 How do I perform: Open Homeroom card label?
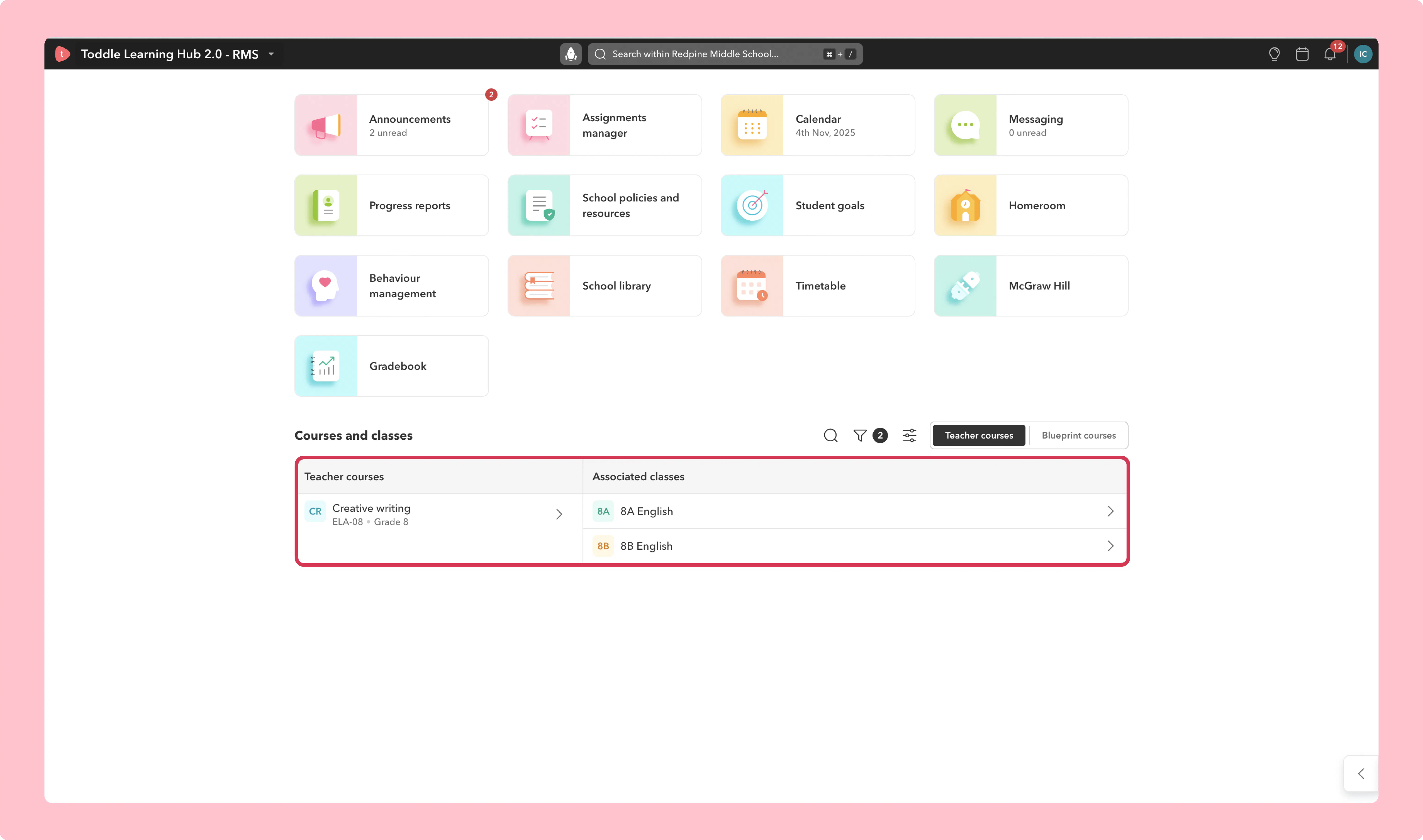point(1037,205)
